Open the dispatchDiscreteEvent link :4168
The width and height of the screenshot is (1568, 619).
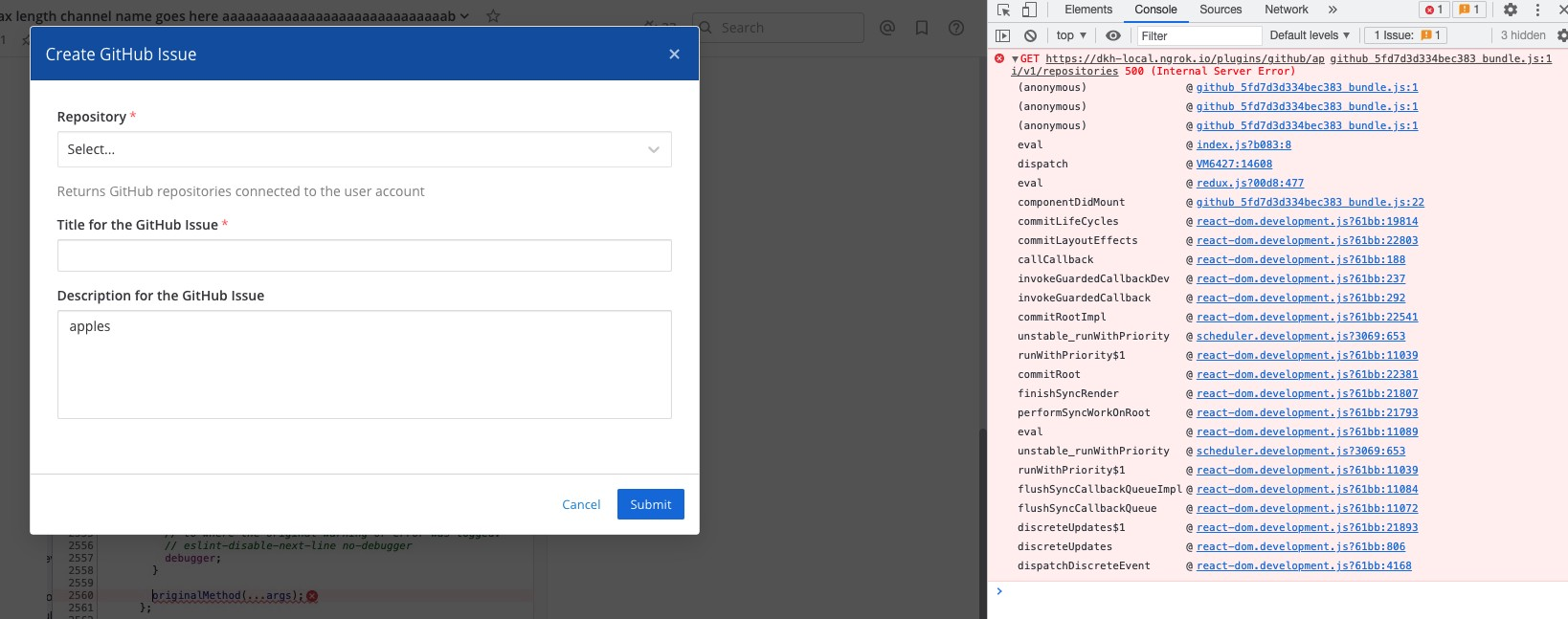(x=1304, y=565)
